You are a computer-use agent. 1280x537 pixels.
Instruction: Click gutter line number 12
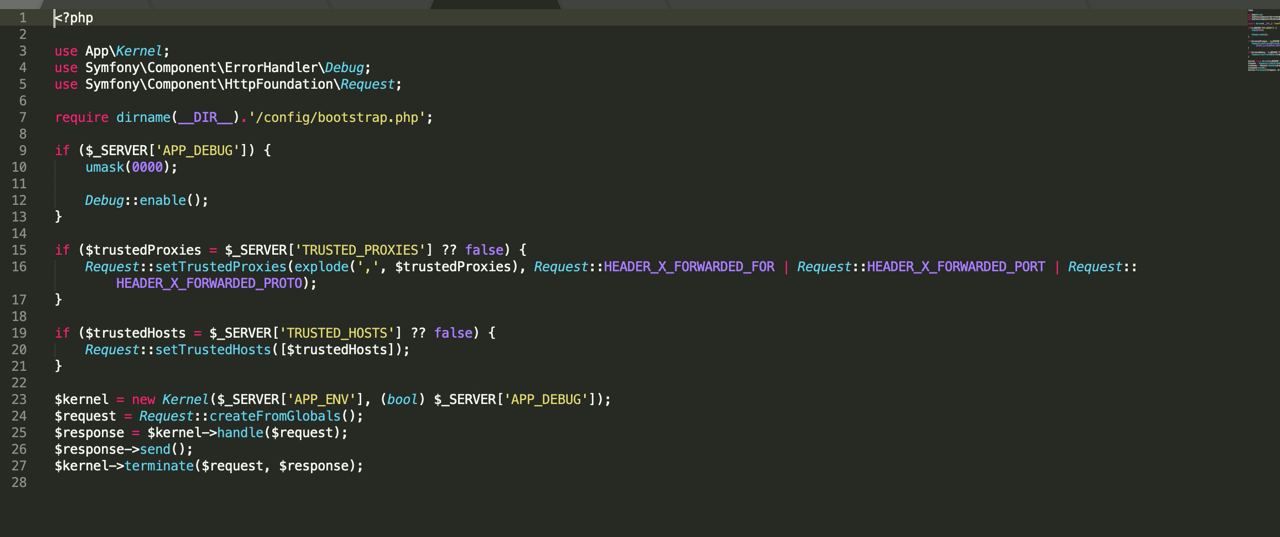[x=19, y=200]
